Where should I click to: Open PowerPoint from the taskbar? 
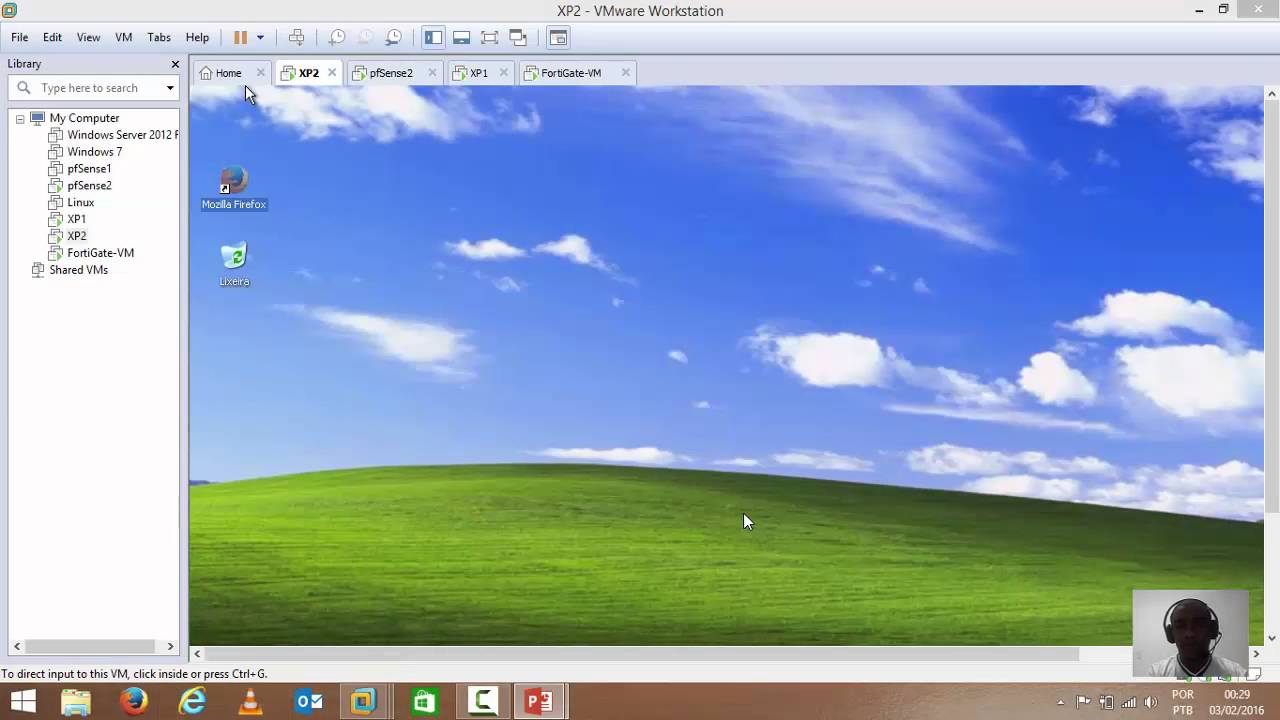pyautogui.click(x=540, y=702)
